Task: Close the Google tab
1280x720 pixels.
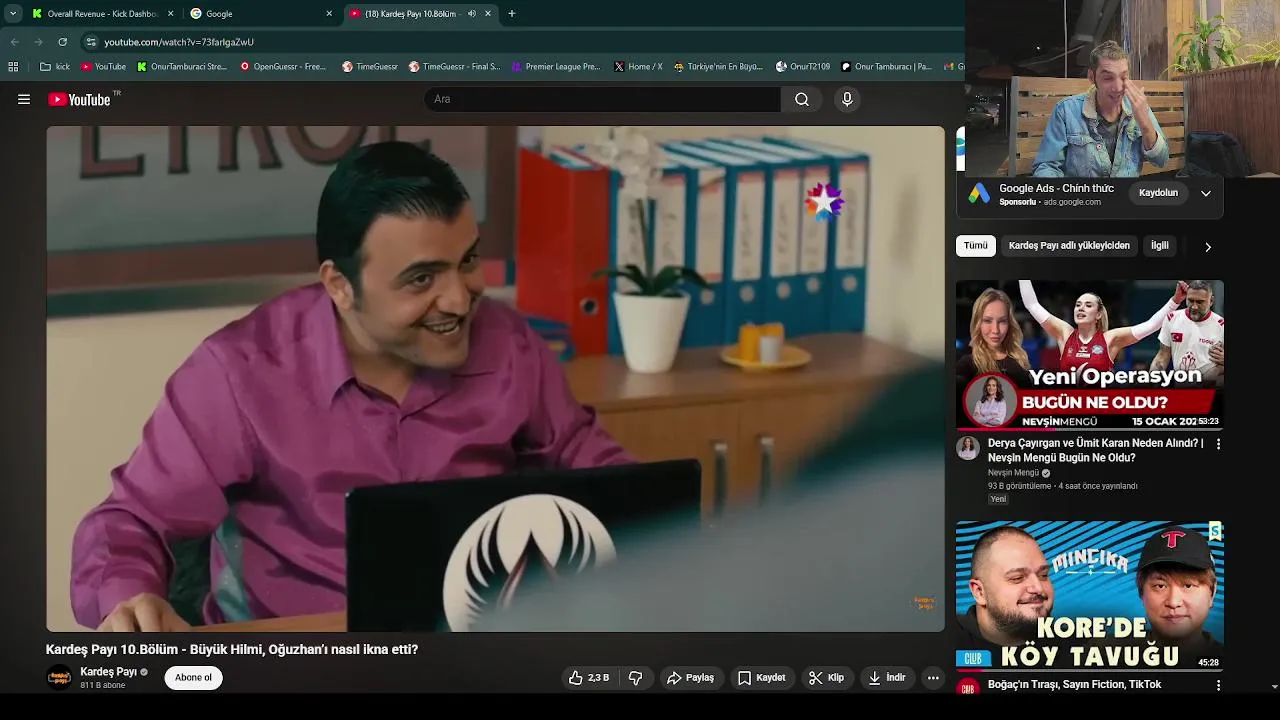Action: 329,14
